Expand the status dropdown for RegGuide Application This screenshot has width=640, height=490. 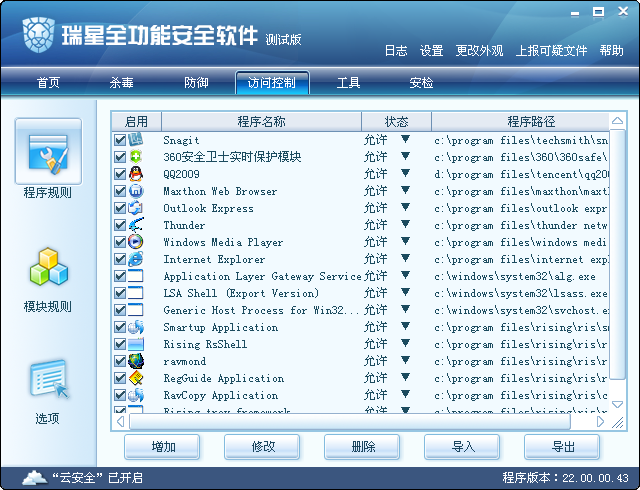pos(405,377)
